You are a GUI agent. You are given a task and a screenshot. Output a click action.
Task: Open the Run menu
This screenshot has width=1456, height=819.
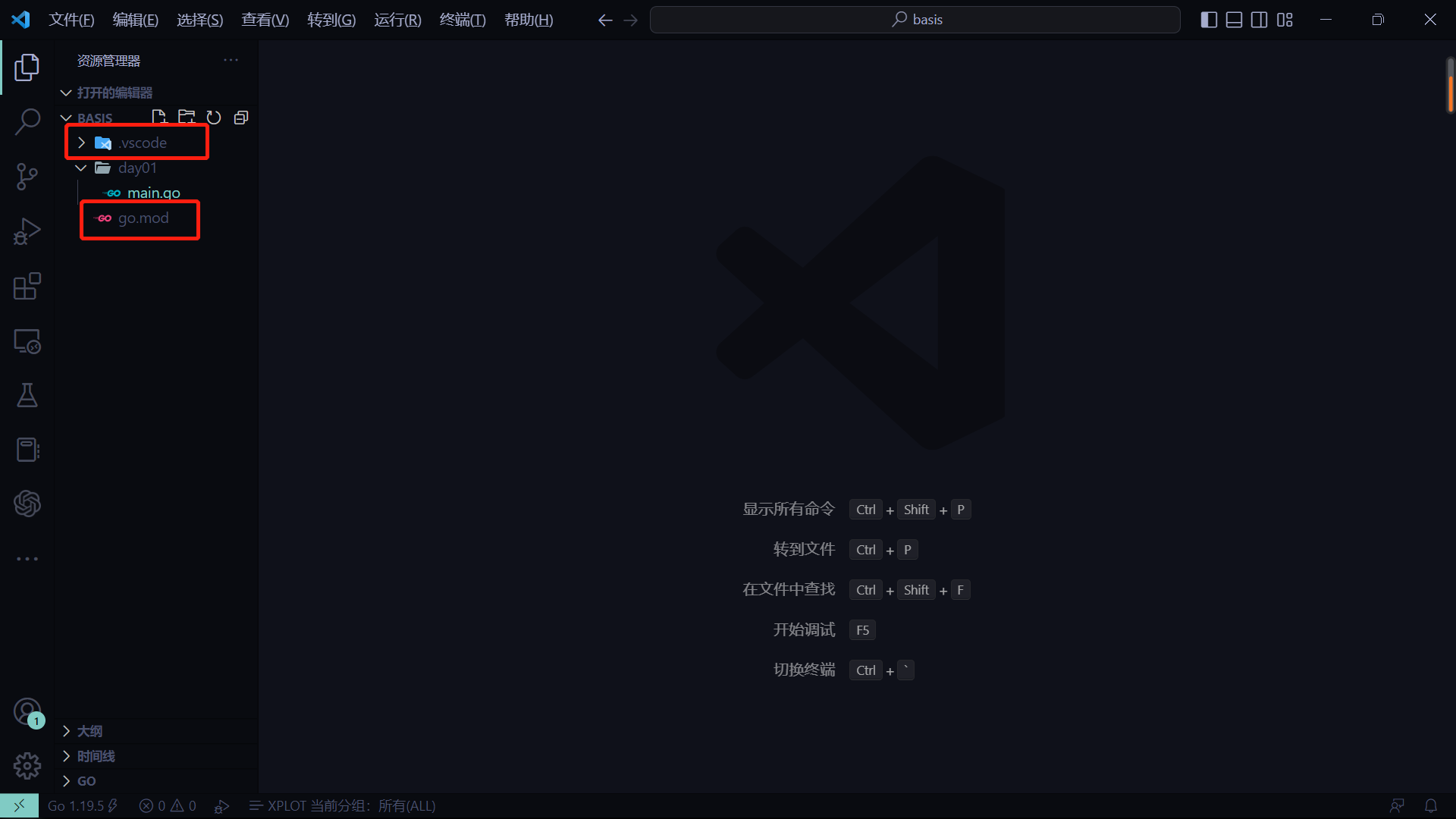click(x=397, y=20)
